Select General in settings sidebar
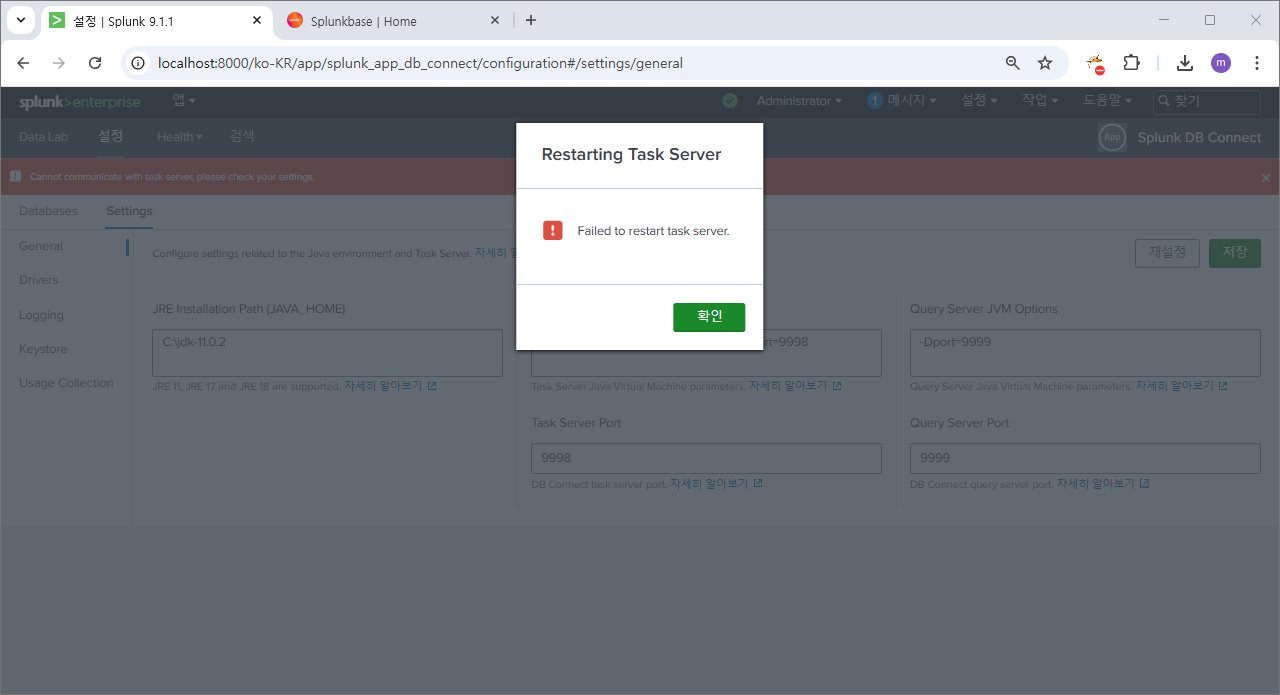 coord(41,246)
